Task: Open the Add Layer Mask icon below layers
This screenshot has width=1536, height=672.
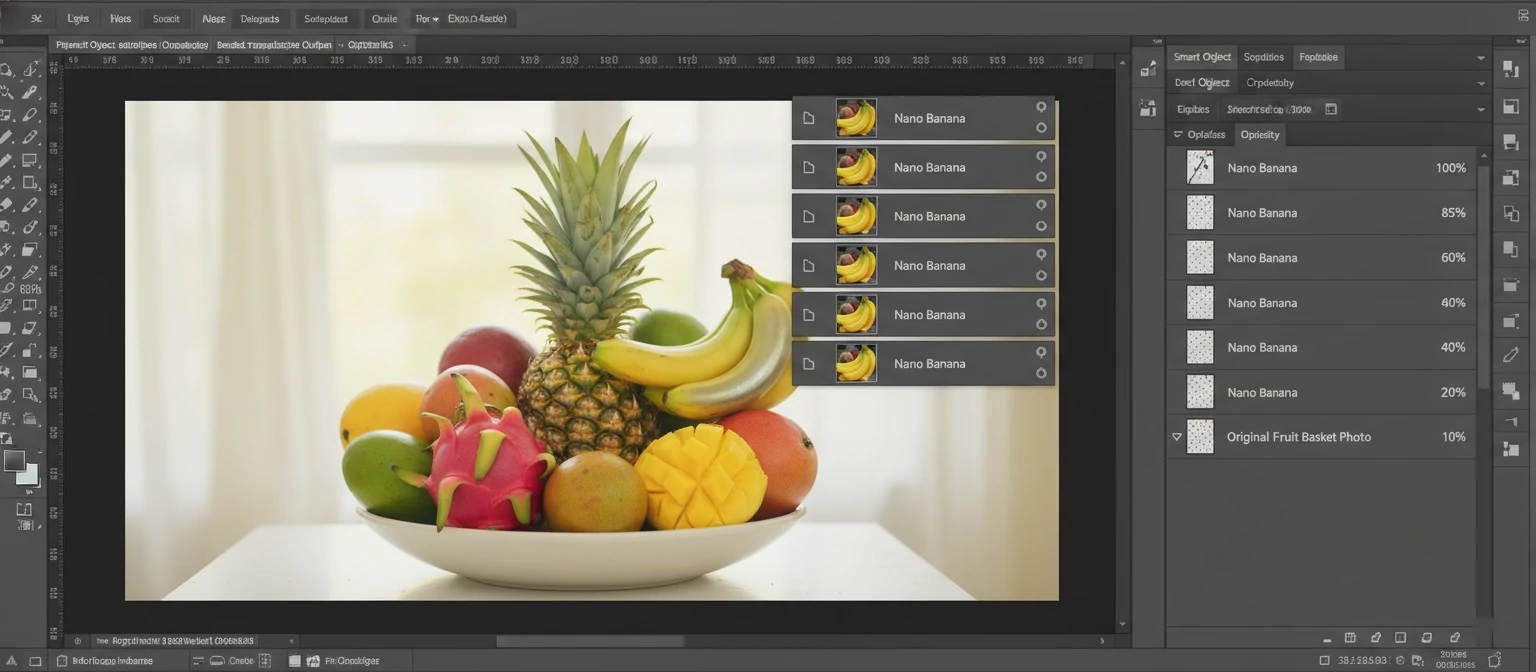Action: pyautogui.click(x=1401, y=637)
